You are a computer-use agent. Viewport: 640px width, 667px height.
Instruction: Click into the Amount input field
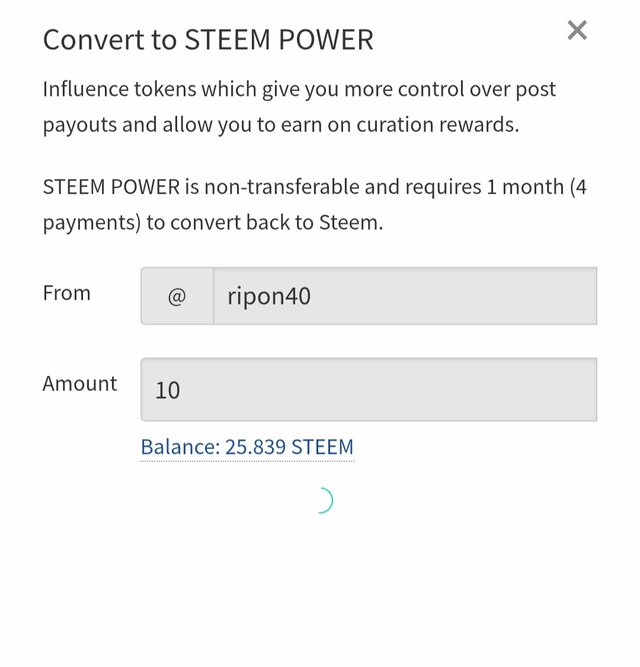point(368,389)
